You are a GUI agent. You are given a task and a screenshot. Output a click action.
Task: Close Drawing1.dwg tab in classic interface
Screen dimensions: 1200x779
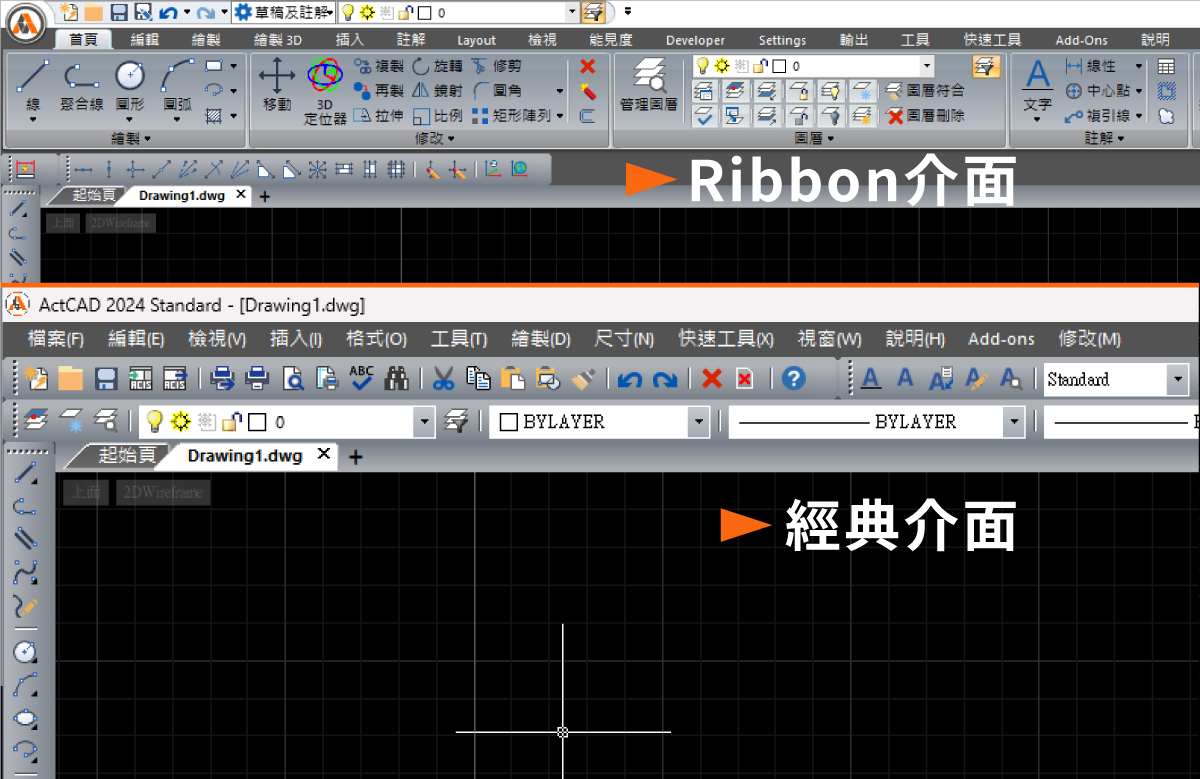tap(323, 455)
